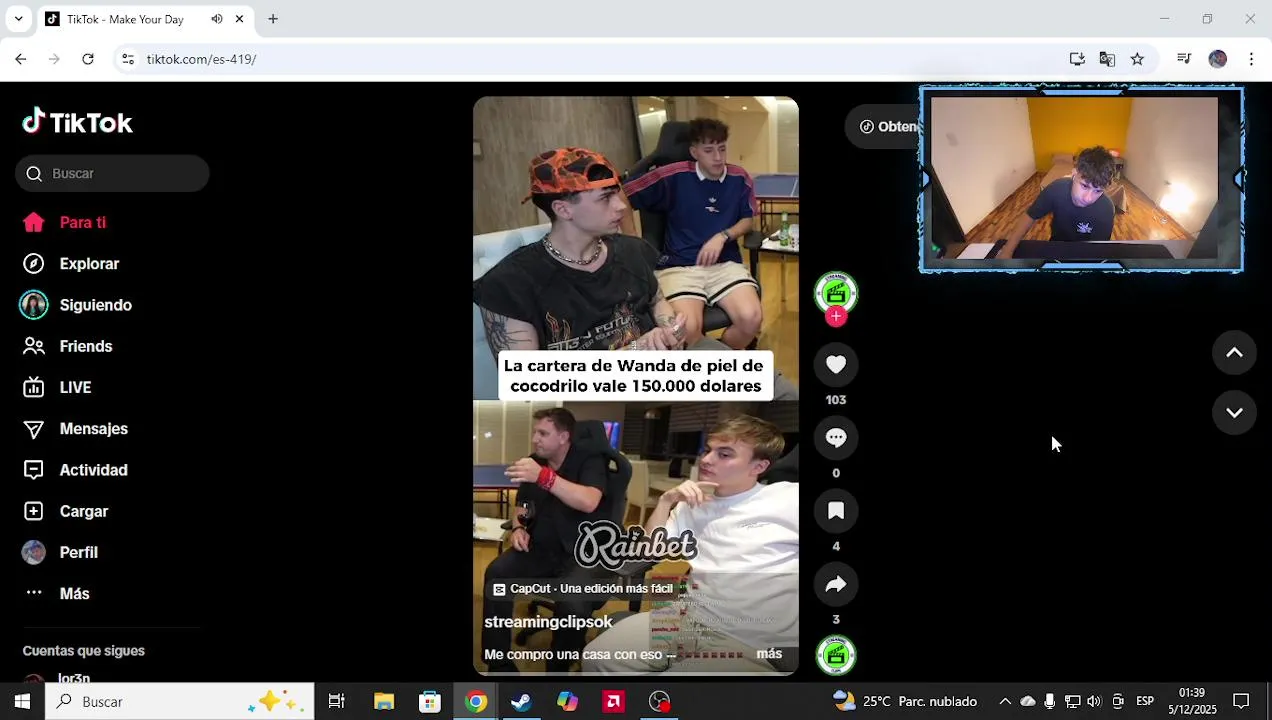Image resolution: width=1272 pixels, height=720 pixels.
Task: Open streamingclipsok profile avatar above like button
Action: click(836, 292)
